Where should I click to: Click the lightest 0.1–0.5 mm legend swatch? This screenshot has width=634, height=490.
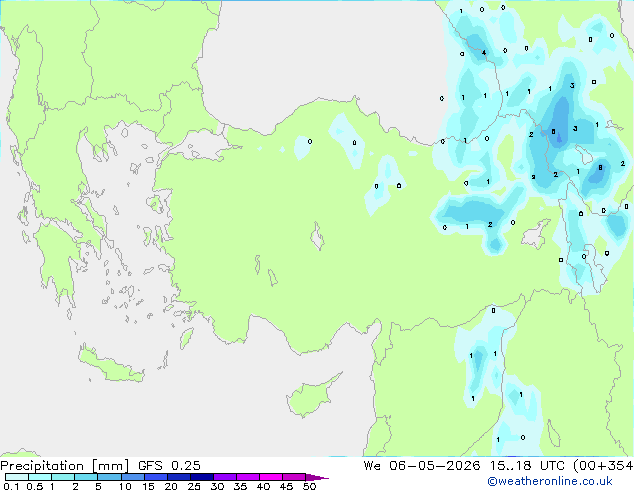click(x=17, y=477)
